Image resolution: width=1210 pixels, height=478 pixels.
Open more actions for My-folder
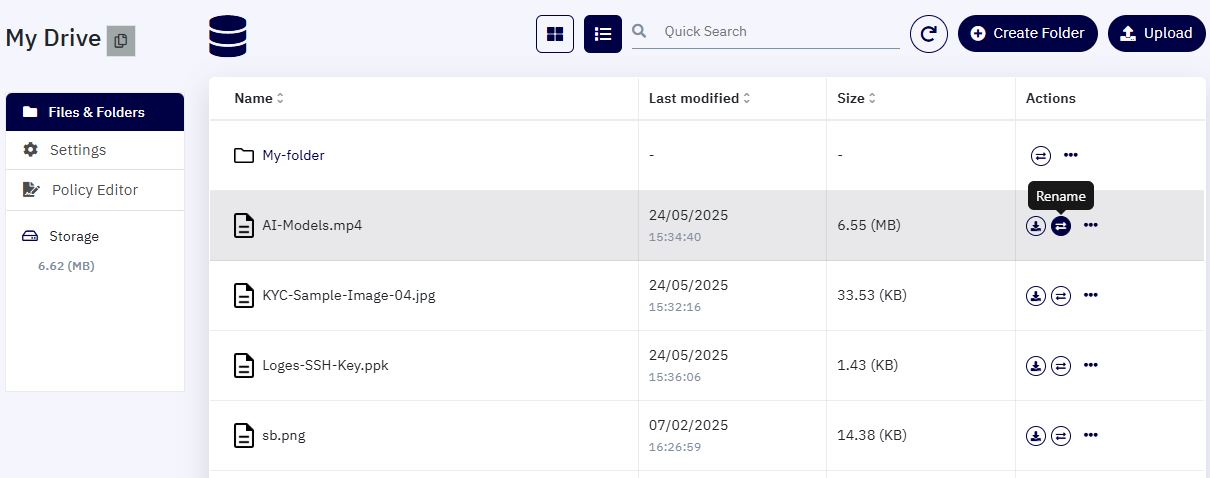(x=1071, y=156)
